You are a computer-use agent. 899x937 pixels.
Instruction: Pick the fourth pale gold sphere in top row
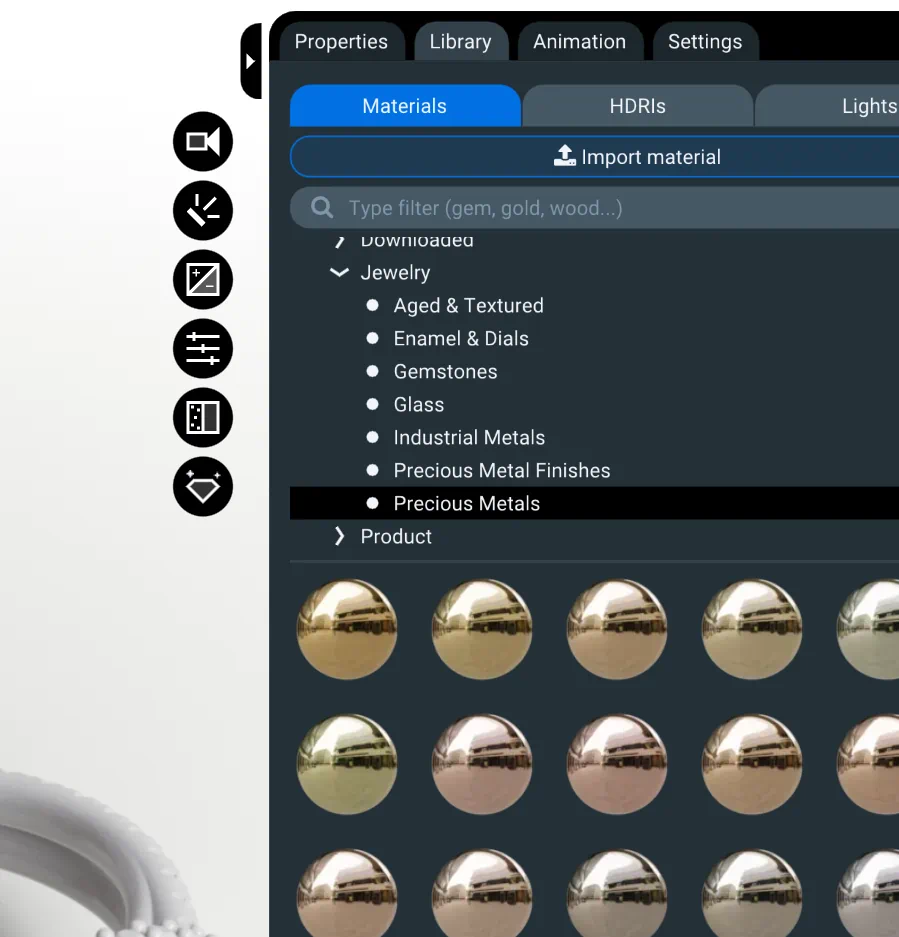coord(752,629)
